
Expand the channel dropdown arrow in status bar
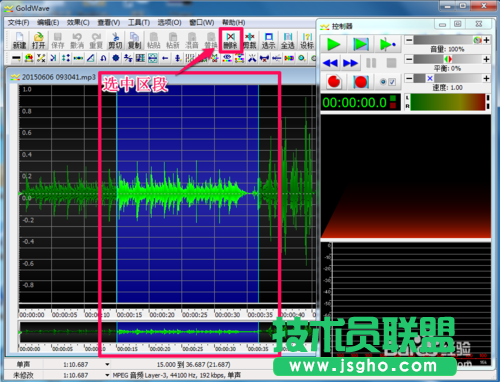tap(107, 364)
